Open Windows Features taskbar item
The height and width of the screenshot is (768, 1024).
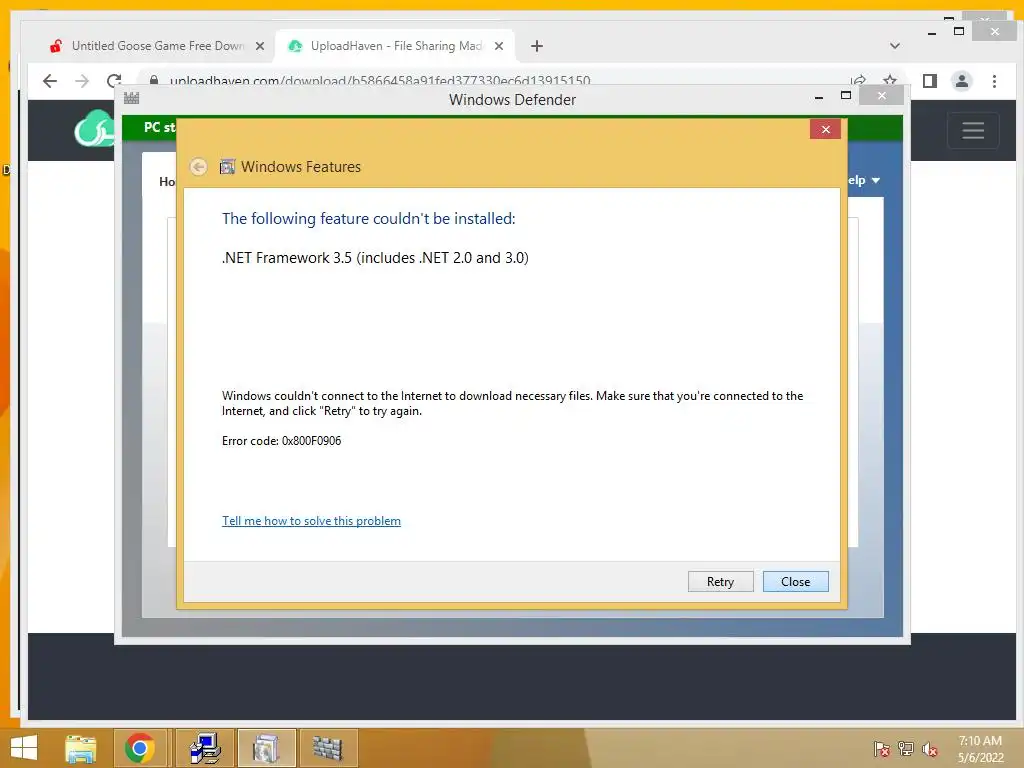[266, 748]
